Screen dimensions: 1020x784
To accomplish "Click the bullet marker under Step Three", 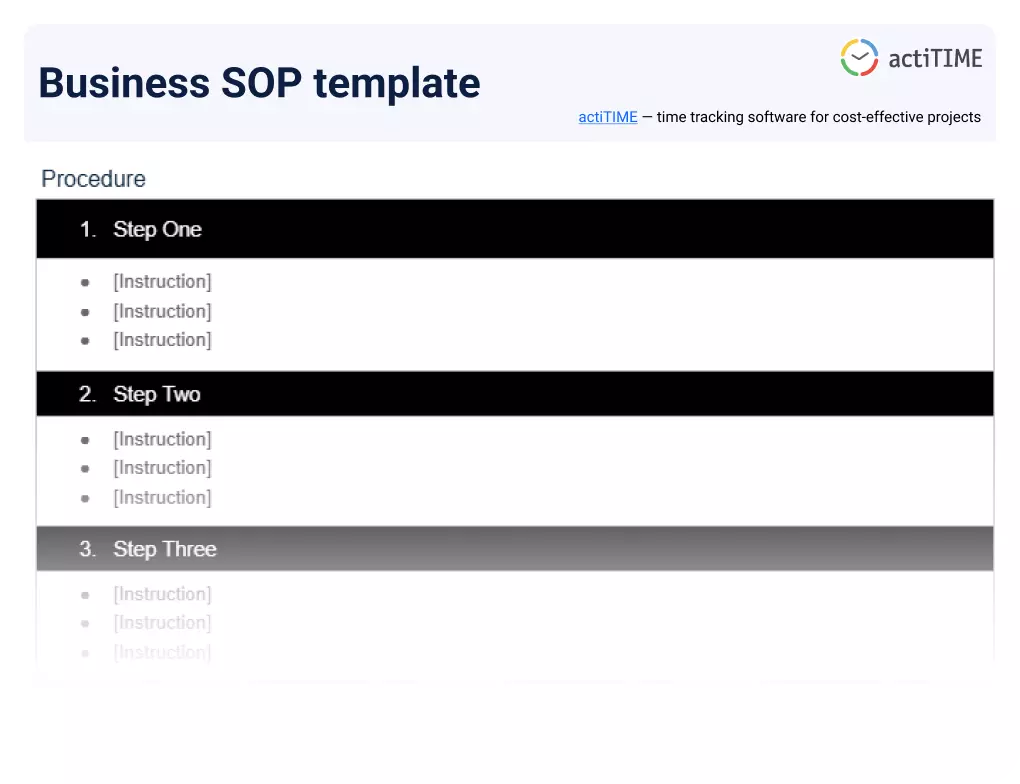I will (x=85, y=595).
